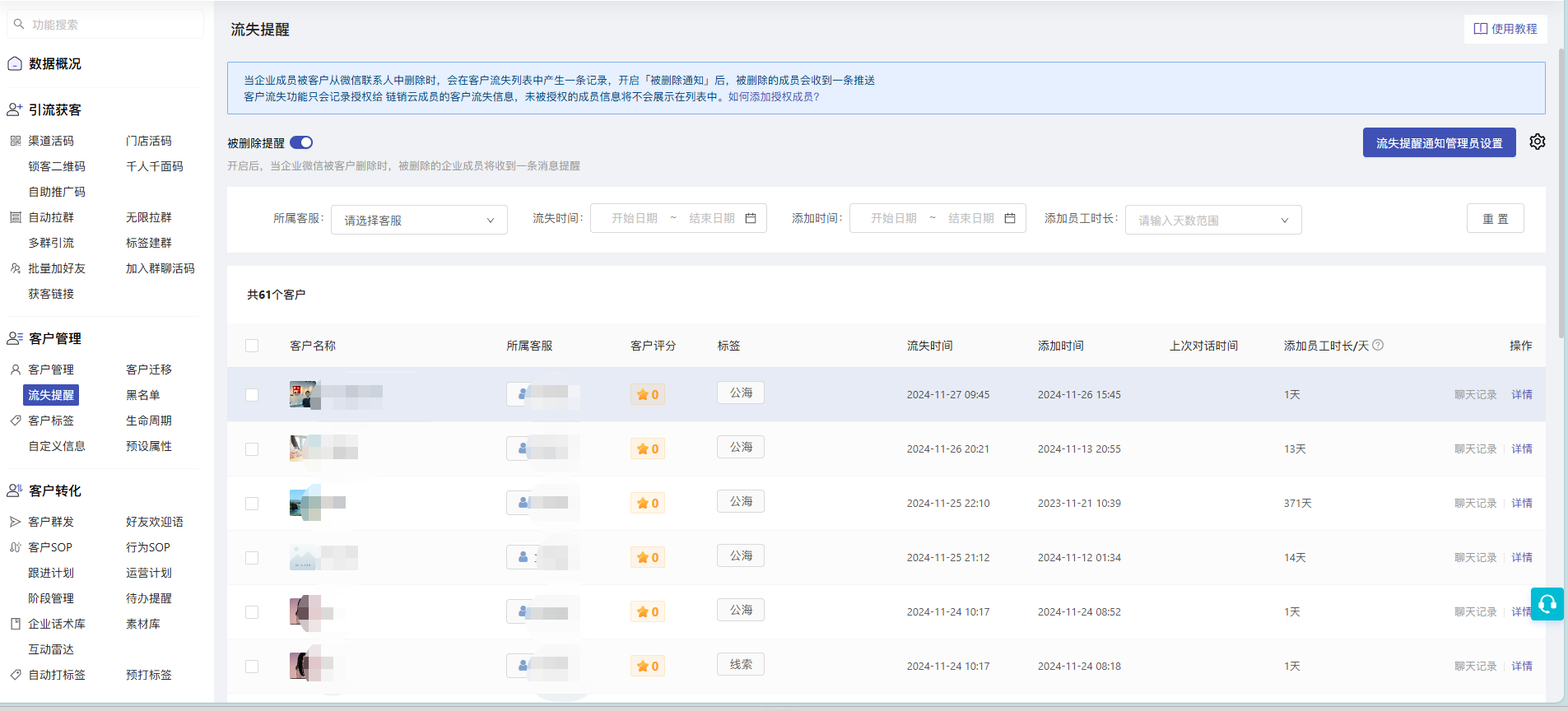Click the 客户群发 send icon

point(15,522)
